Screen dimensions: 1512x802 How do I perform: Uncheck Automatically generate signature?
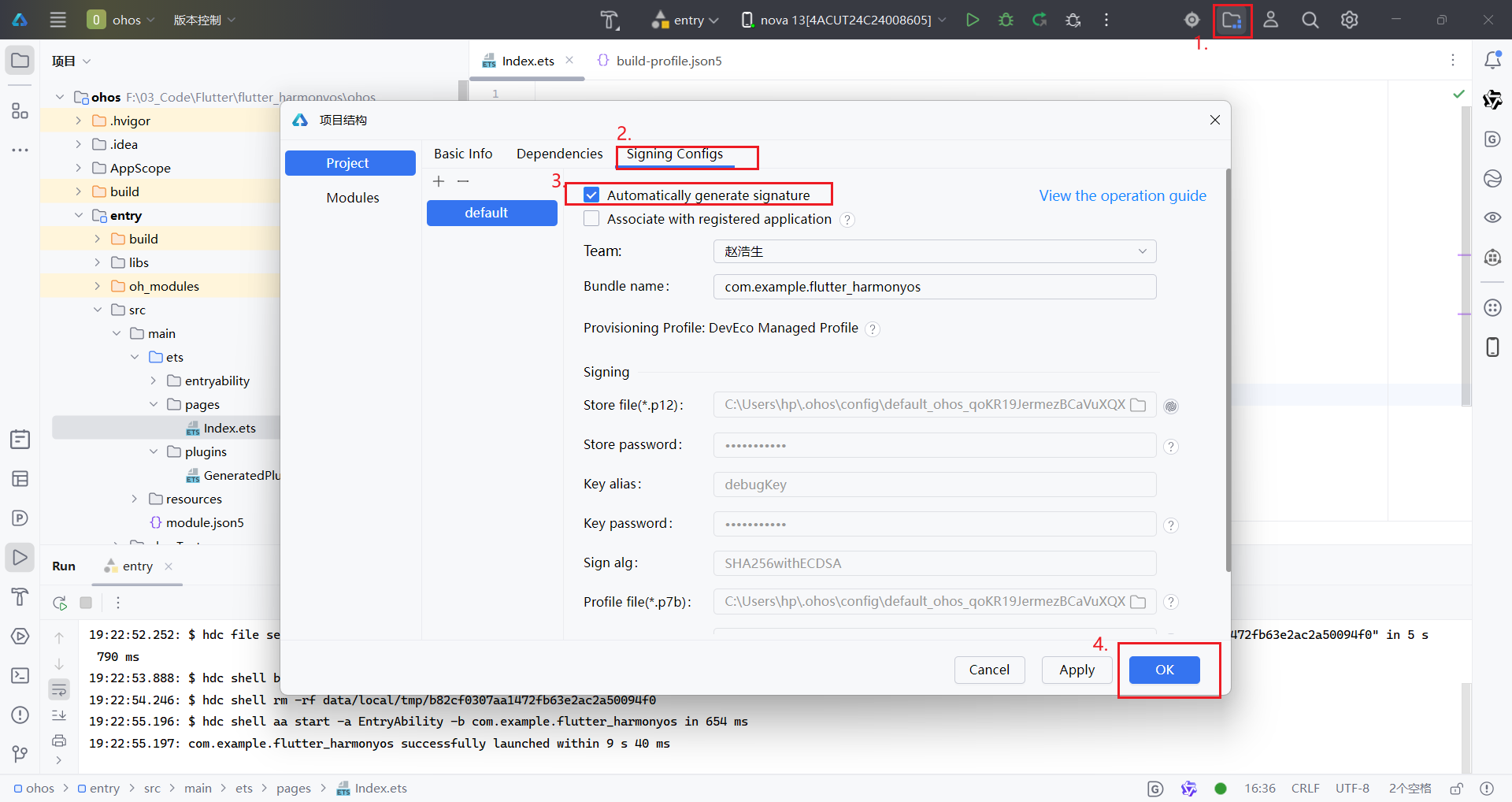tap(591, 195)
